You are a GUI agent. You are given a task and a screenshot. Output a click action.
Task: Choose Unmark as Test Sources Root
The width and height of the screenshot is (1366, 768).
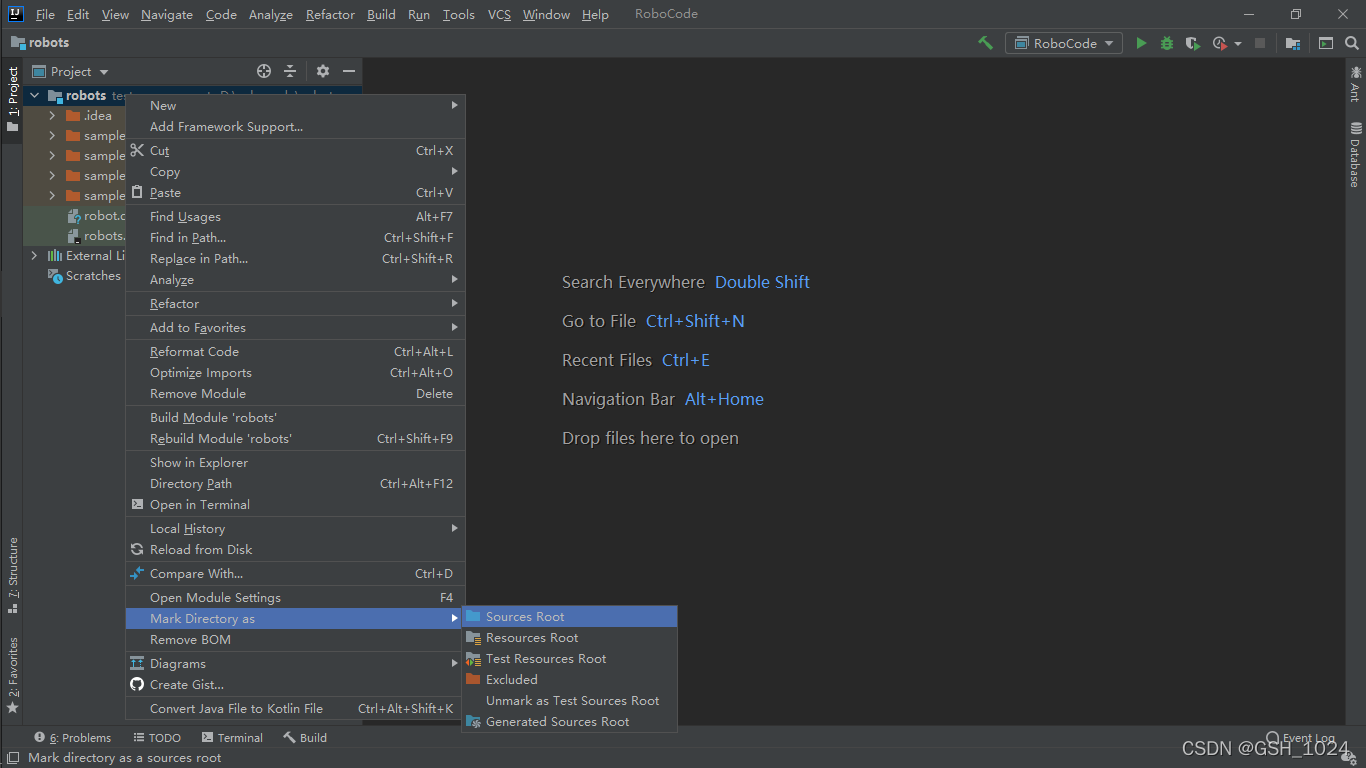coord(570,701)
